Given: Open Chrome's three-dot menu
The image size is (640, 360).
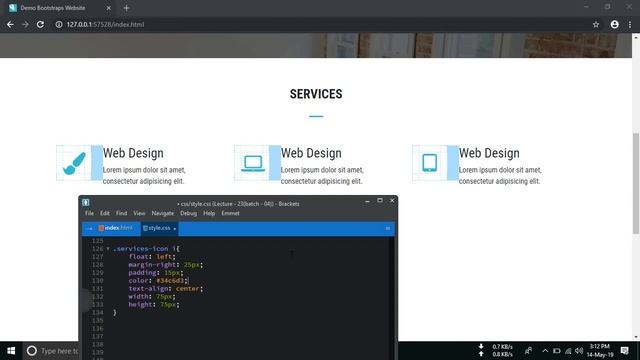Looking at the screenshot, I should (x=630, y=24).
